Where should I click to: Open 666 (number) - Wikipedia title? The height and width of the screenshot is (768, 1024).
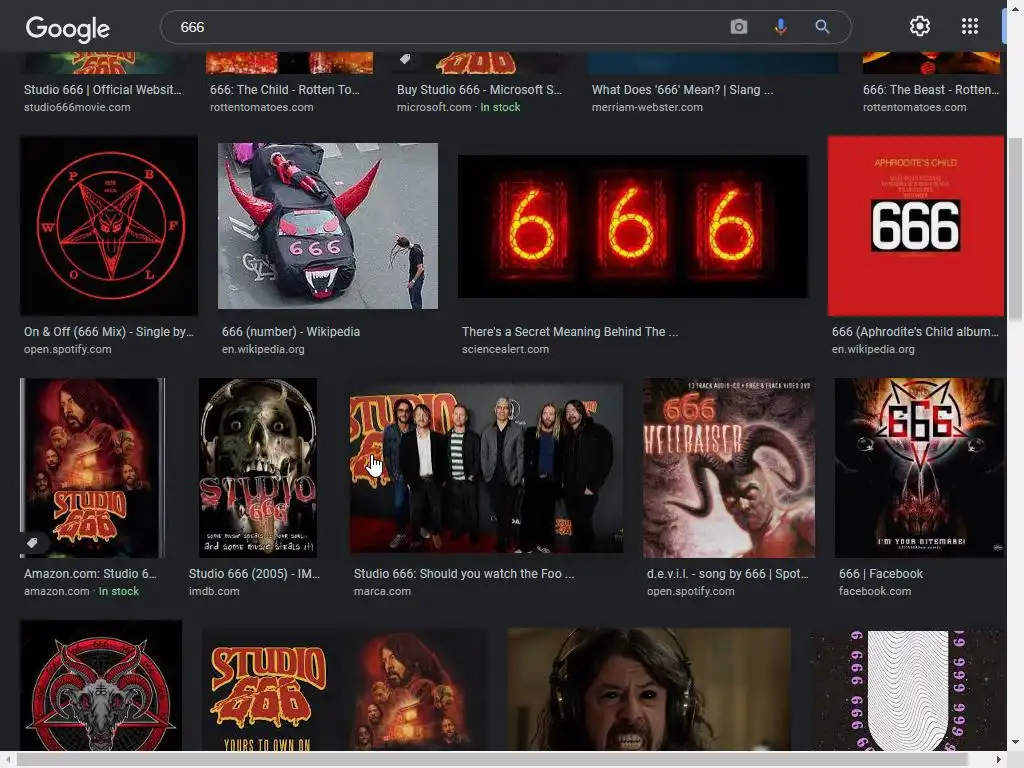291,331
